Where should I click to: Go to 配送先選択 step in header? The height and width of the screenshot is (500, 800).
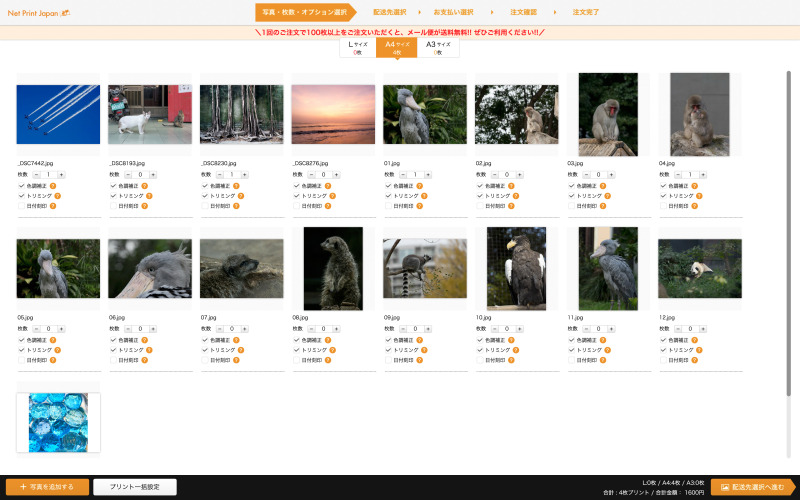click(x=390, y=12)
